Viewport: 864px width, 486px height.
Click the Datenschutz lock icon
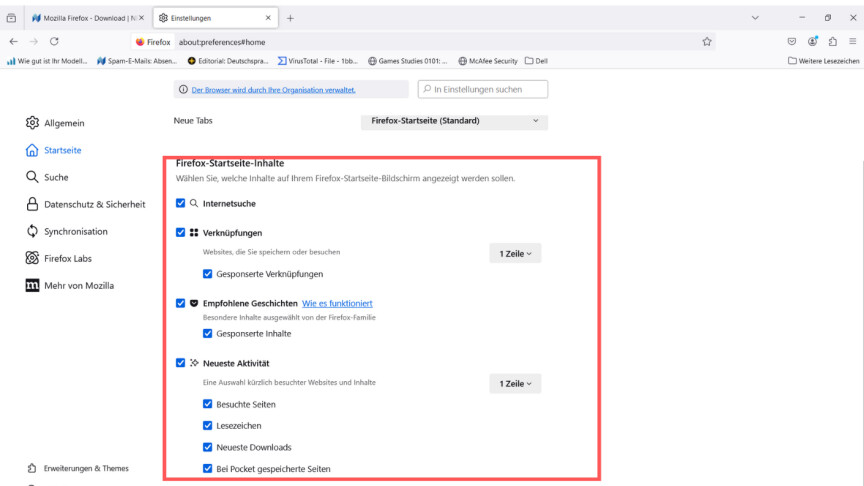tap(32, 204)
